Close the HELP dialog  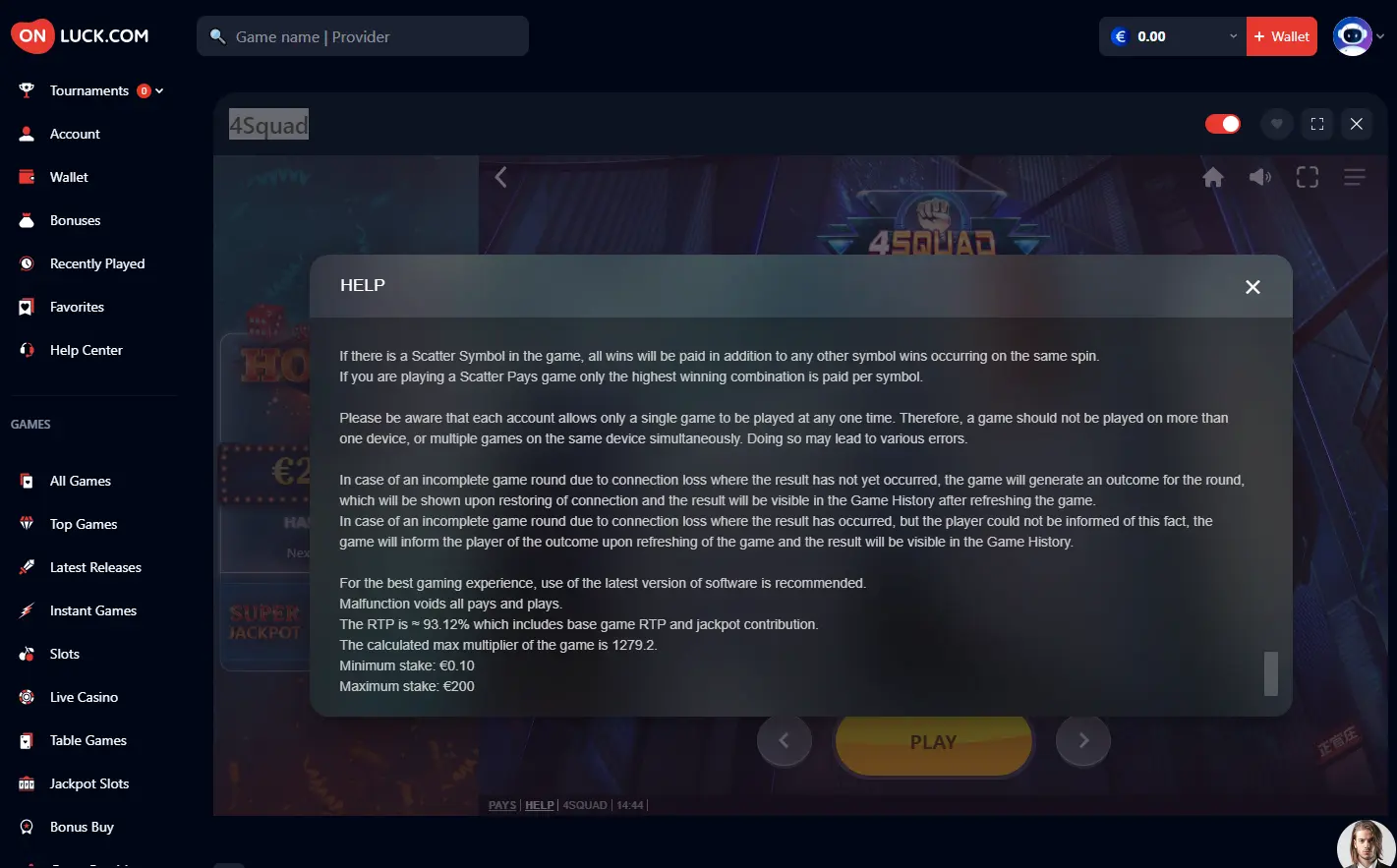pyautogui.click(x=1252, y=287)
